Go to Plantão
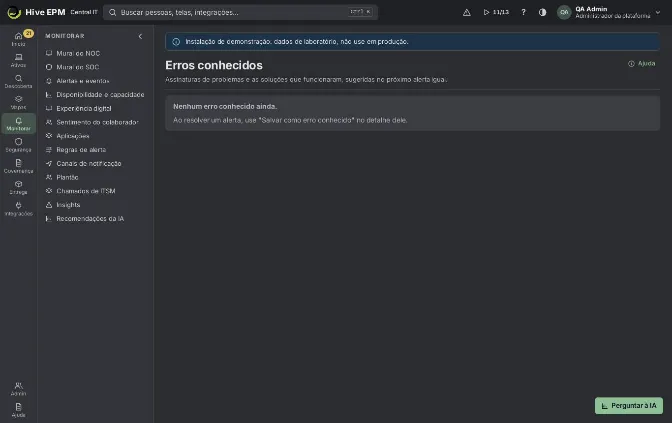Viewport: 672px width, 423px height. coord(95,177)
